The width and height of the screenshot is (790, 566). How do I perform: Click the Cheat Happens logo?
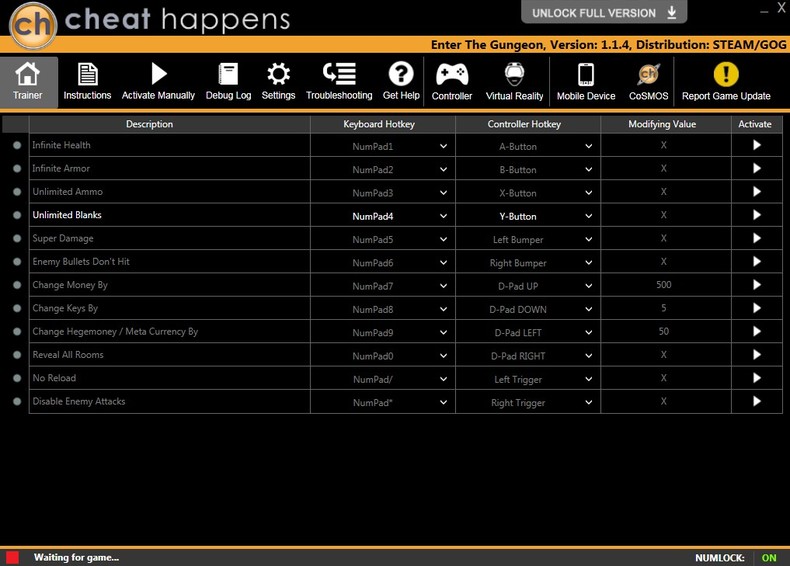pos(32,25)
